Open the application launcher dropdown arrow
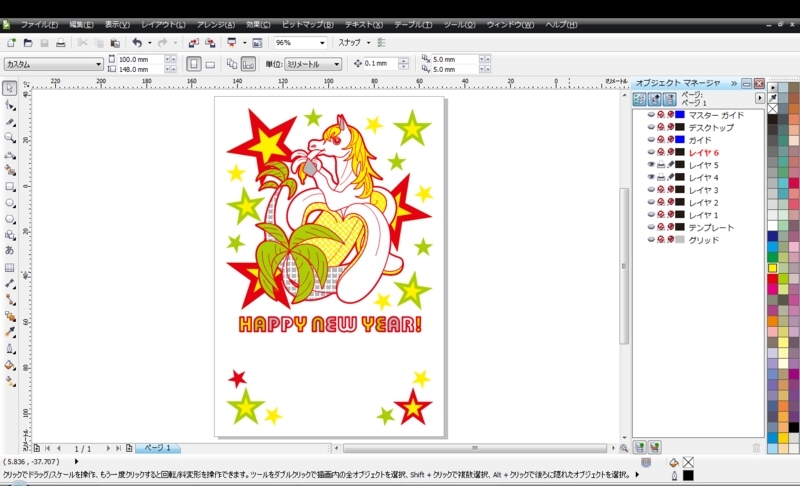This screenshot has height=486, width=800. 244,43
